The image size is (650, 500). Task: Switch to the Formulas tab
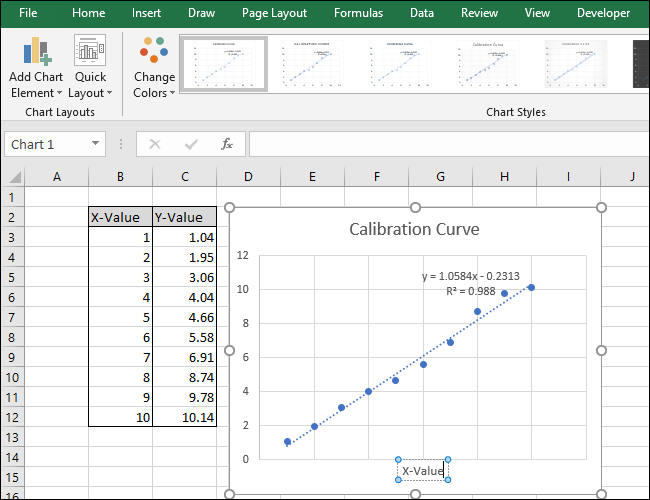pos(357,13)
